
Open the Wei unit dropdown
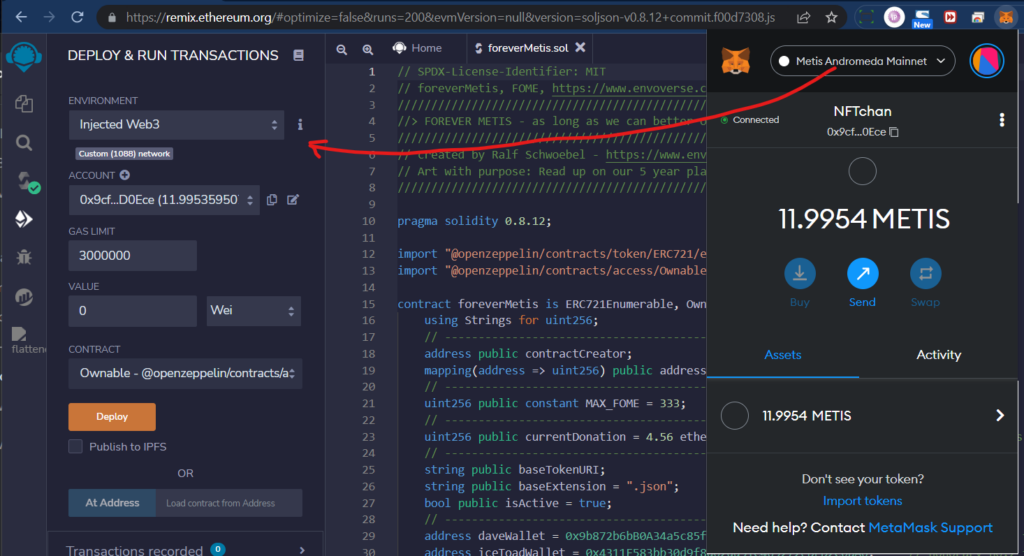(253, 311)
